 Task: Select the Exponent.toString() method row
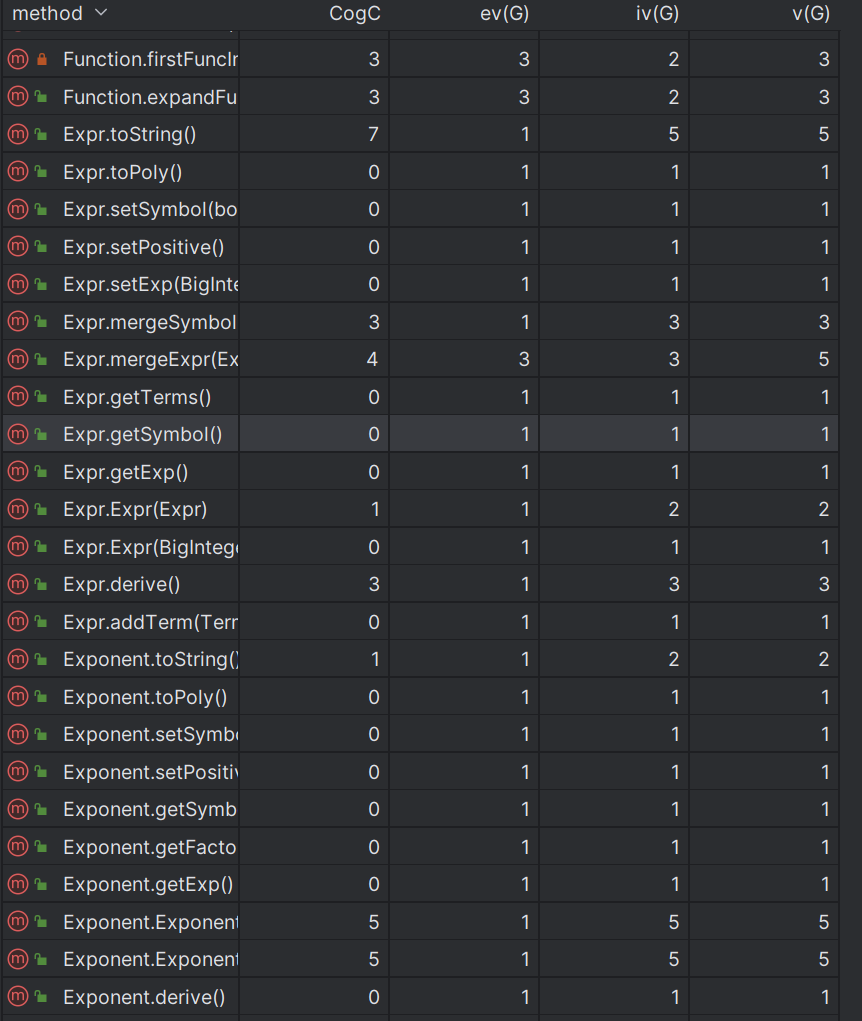point(420,660)
